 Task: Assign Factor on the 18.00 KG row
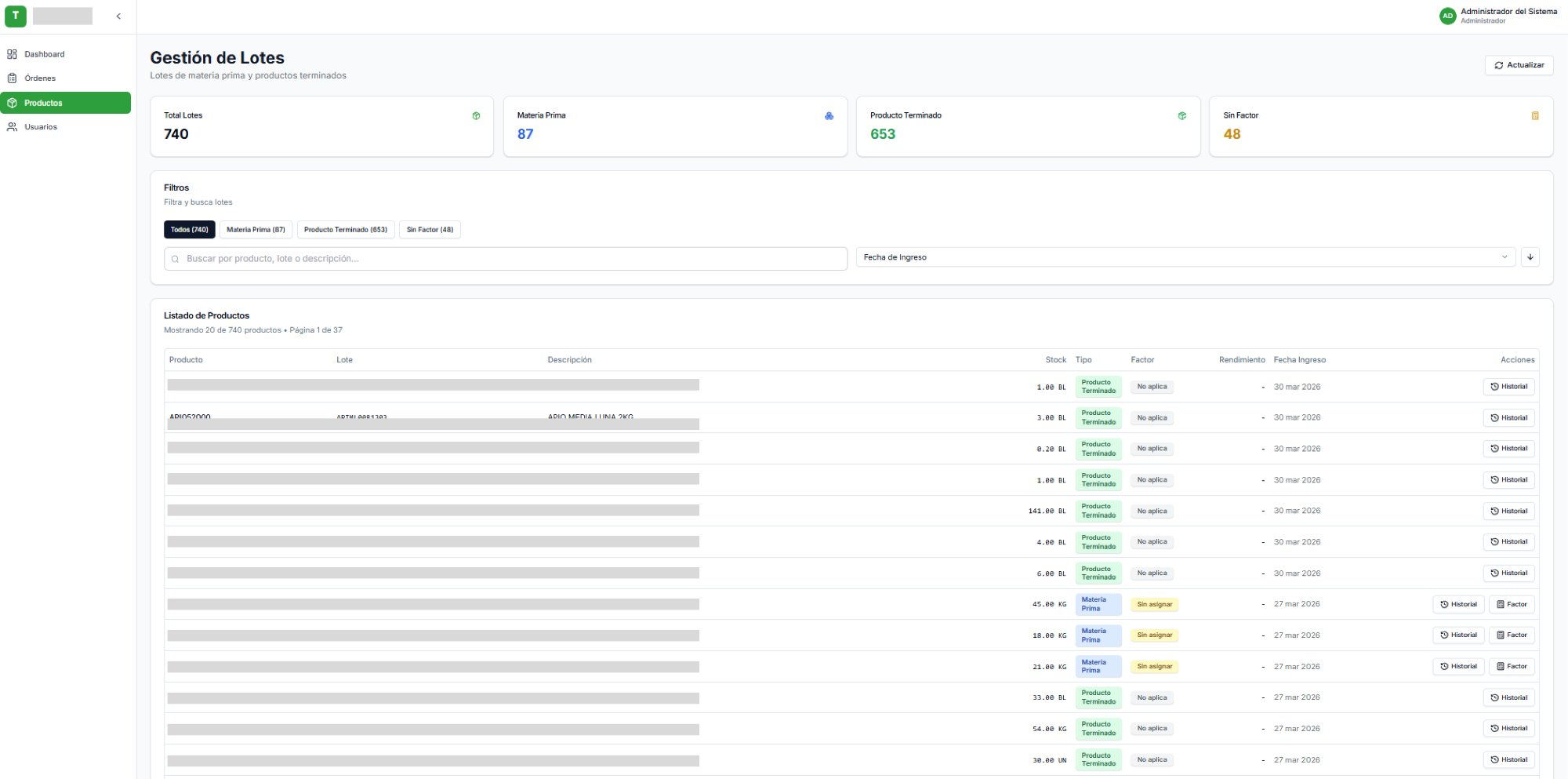1511,635
